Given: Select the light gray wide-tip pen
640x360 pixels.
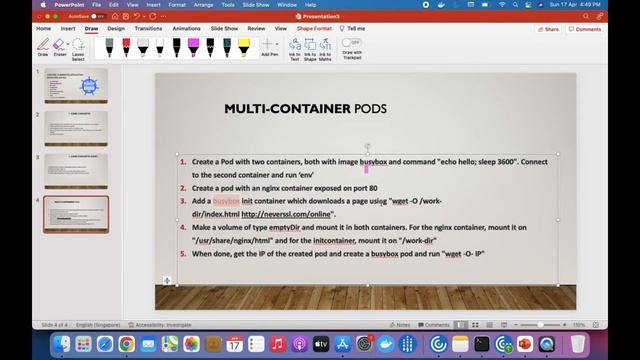Looking at the screenshot, I should coord(143,47).
